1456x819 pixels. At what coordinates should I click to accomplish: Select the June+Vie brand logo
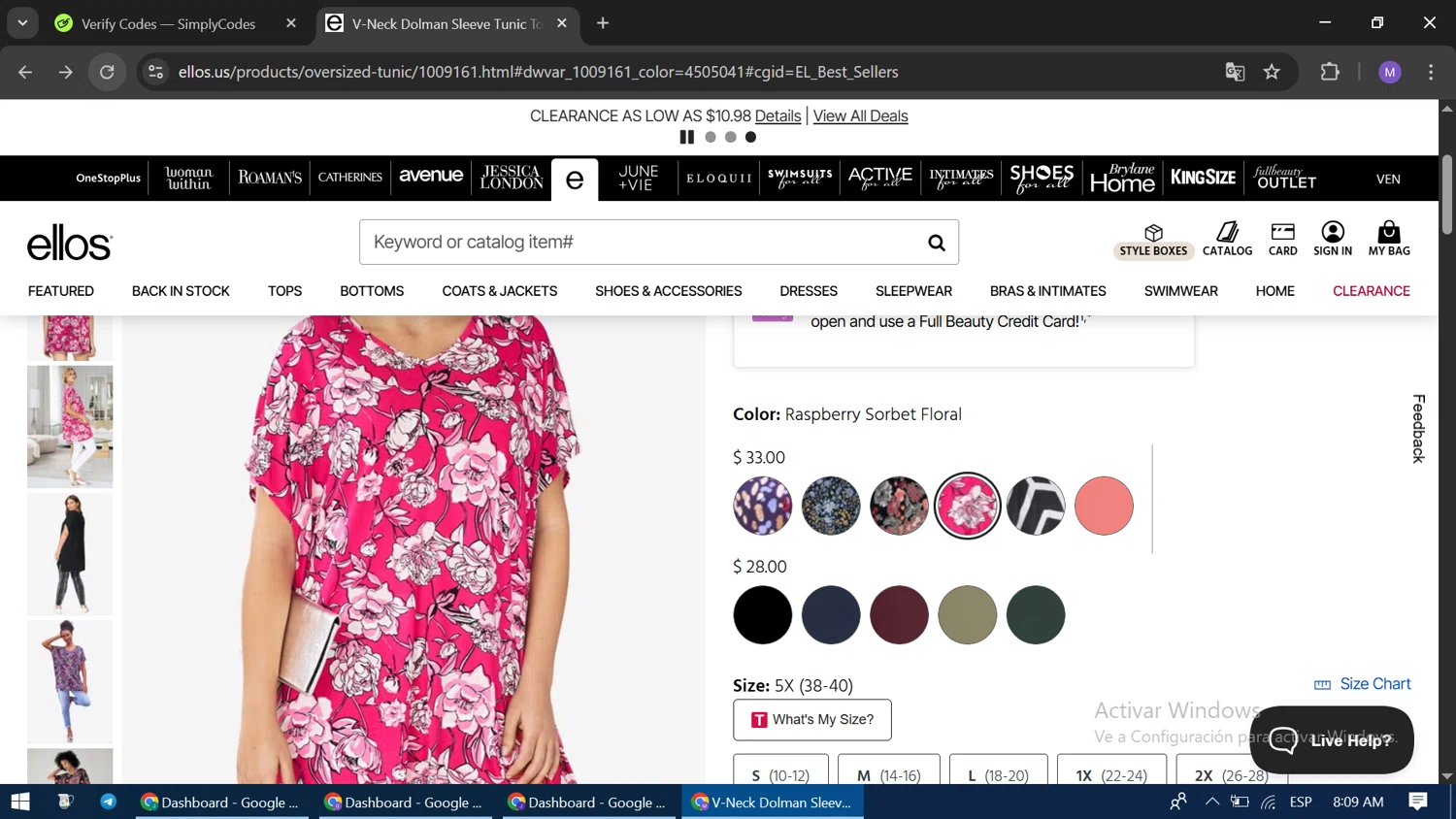[x=638, y=178]
